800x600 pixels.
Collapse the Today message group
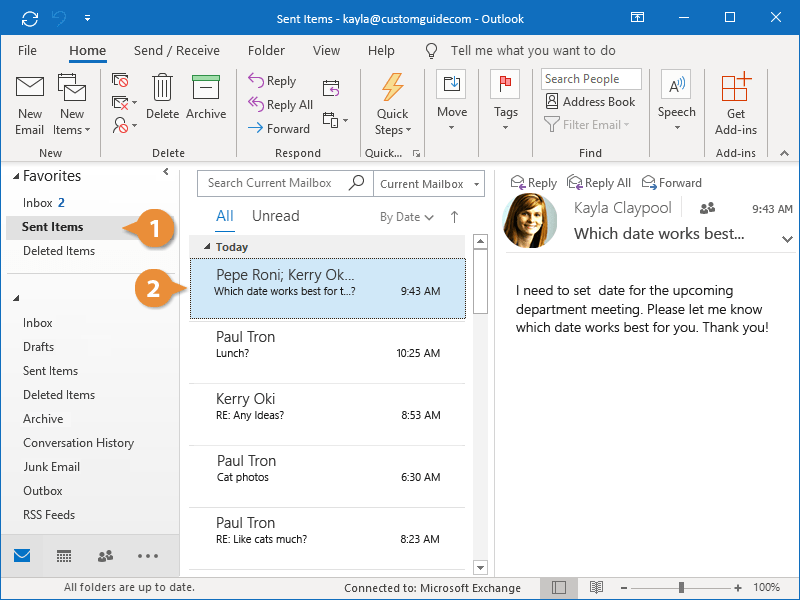207,247
